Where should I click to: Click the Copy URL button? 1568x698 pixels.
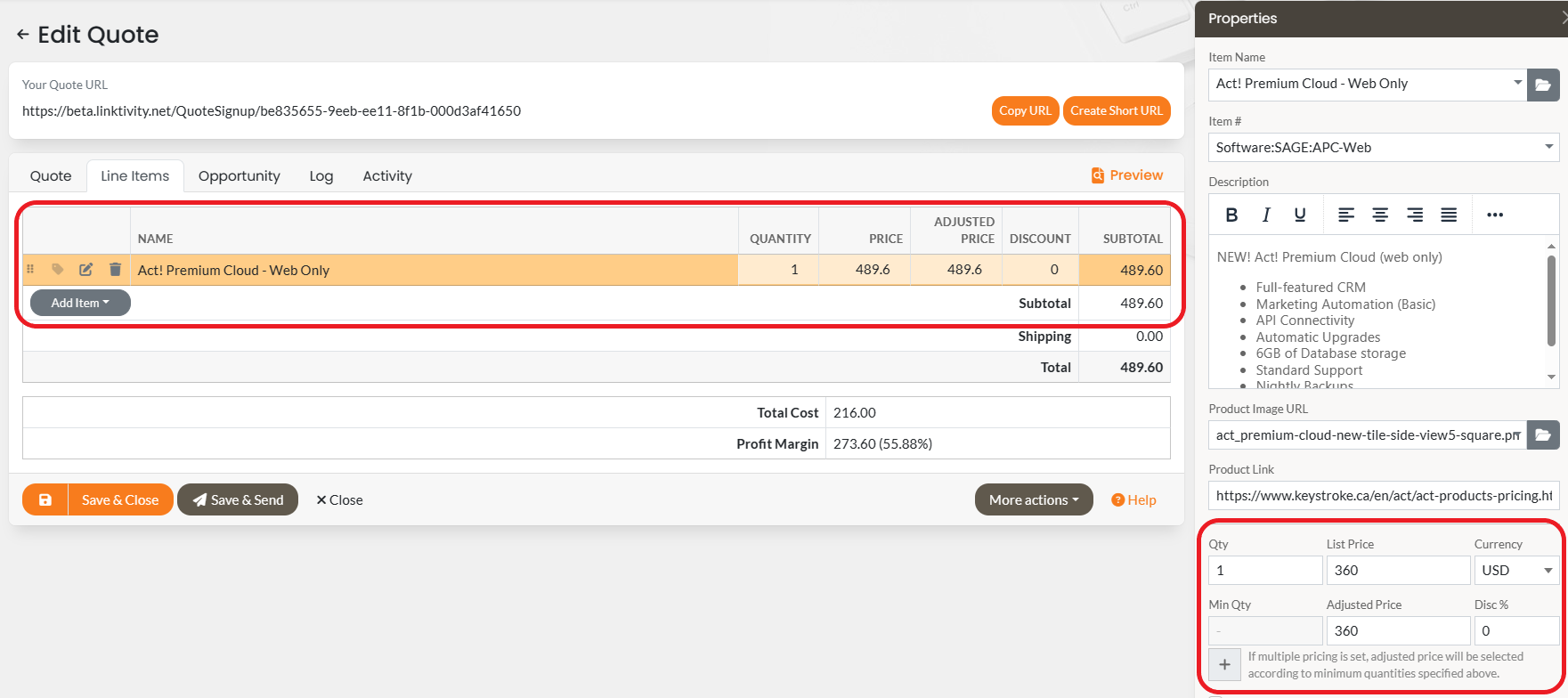tap(1025, 111)
